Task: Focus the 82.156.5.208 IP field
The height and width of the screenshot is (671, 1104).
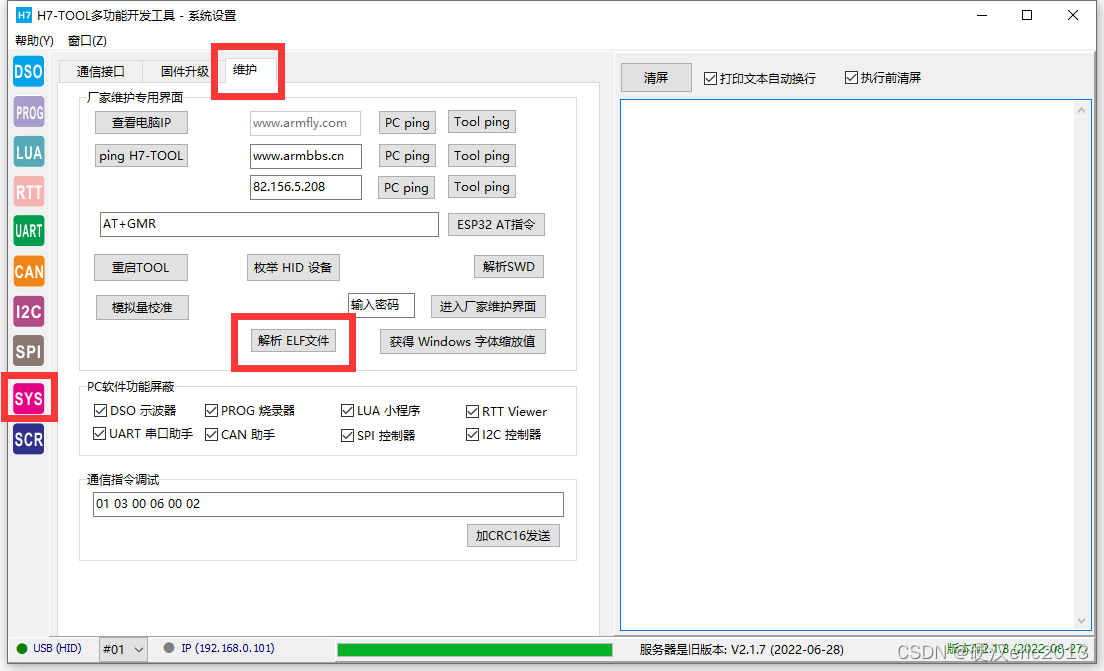Action: 306,187
